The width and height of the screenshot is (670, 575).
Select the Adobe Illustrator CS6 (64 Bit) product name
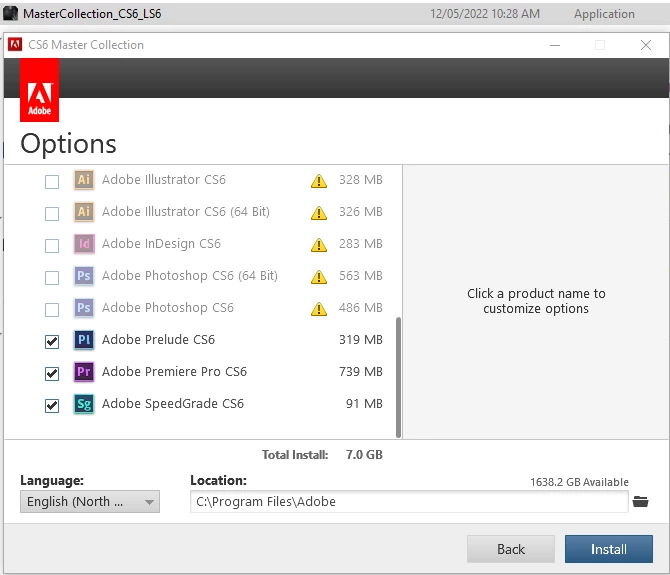186,211
